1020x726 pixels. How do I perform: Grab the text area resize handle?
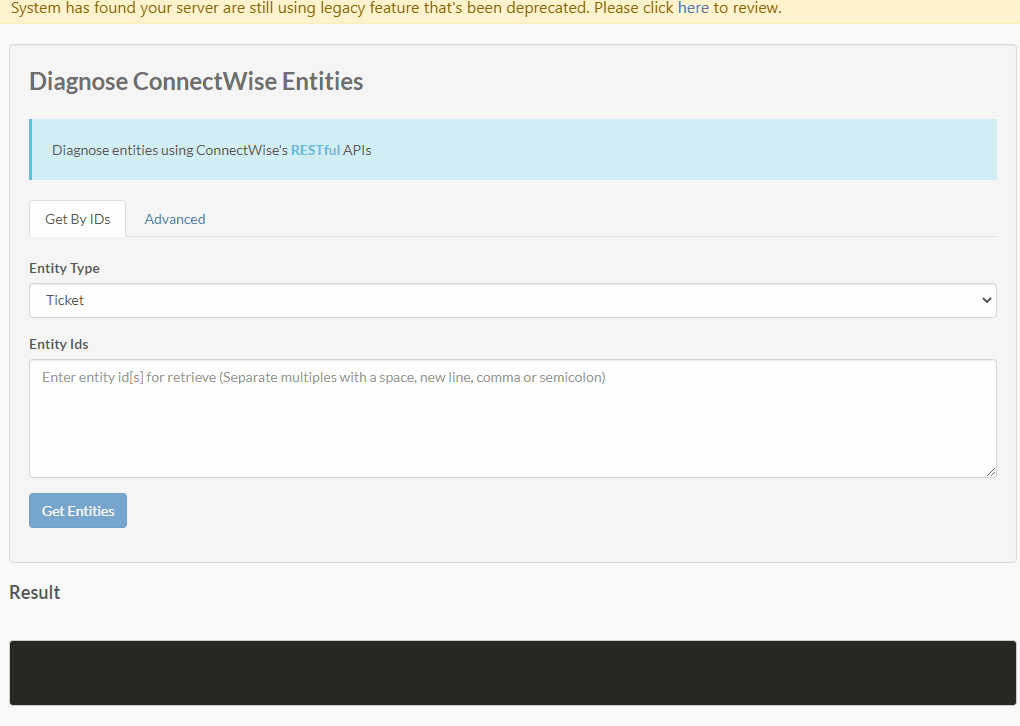click(990, 472)
